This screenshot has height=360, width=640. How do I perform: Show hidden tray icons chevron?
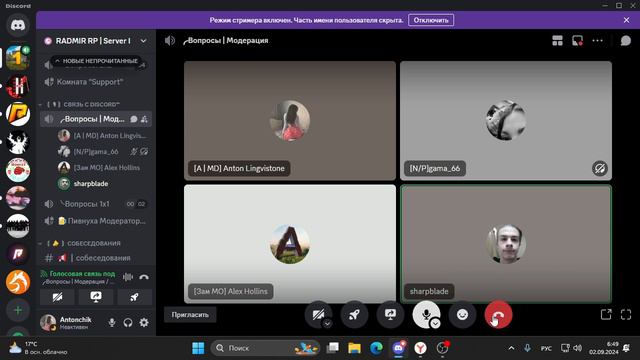tap(511, 348)
